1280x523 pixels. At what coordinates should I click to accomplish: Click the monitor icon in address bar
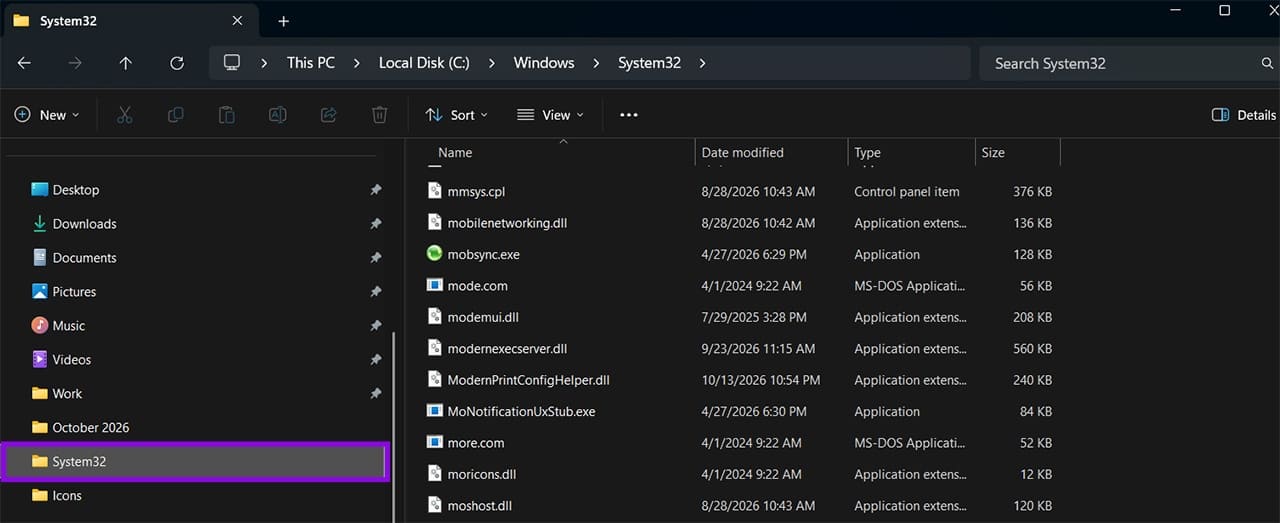(232, 62)
